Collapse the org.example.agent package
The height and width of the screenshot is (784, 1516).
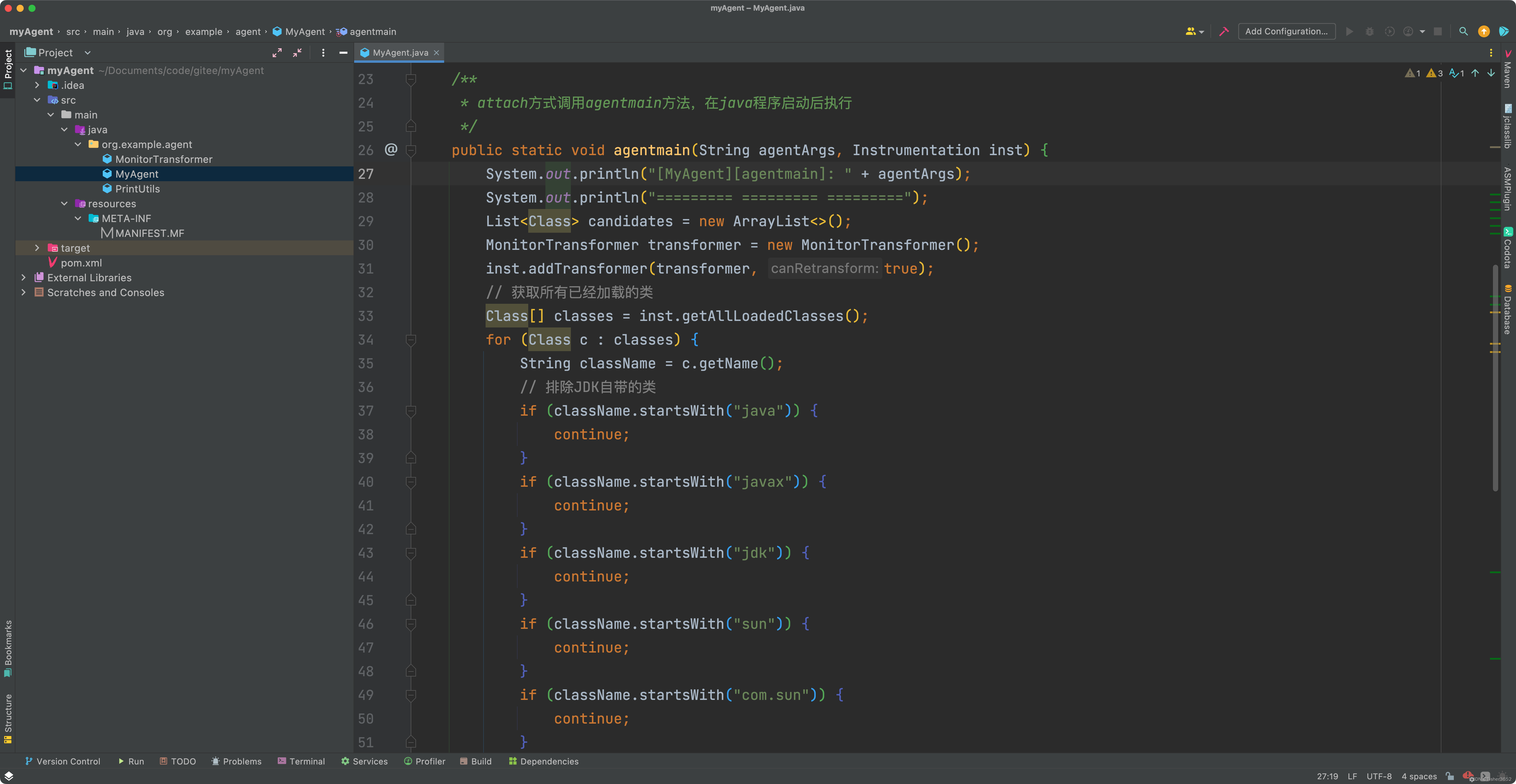78,144
